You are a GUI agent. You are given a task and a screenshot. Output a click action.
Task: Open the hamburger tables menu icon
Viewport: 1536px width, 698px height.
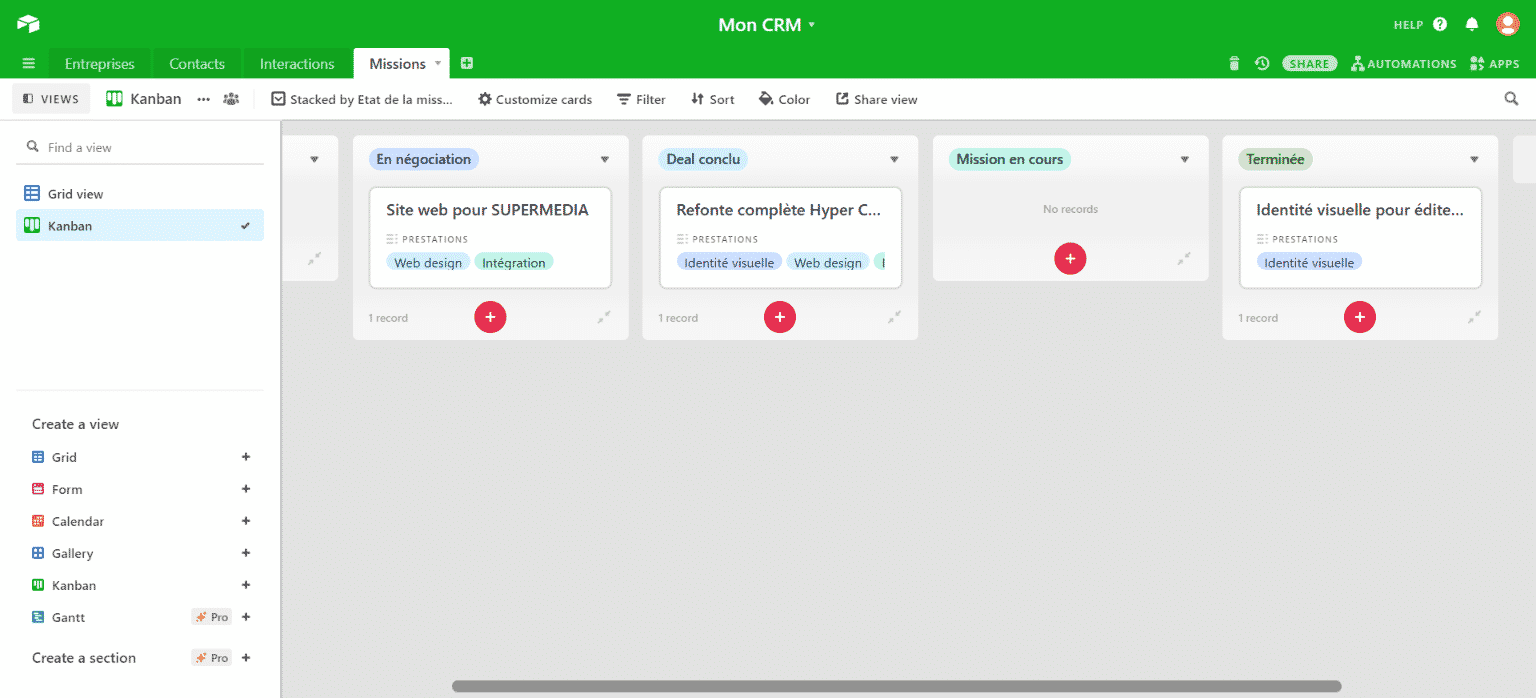point(28,64)
